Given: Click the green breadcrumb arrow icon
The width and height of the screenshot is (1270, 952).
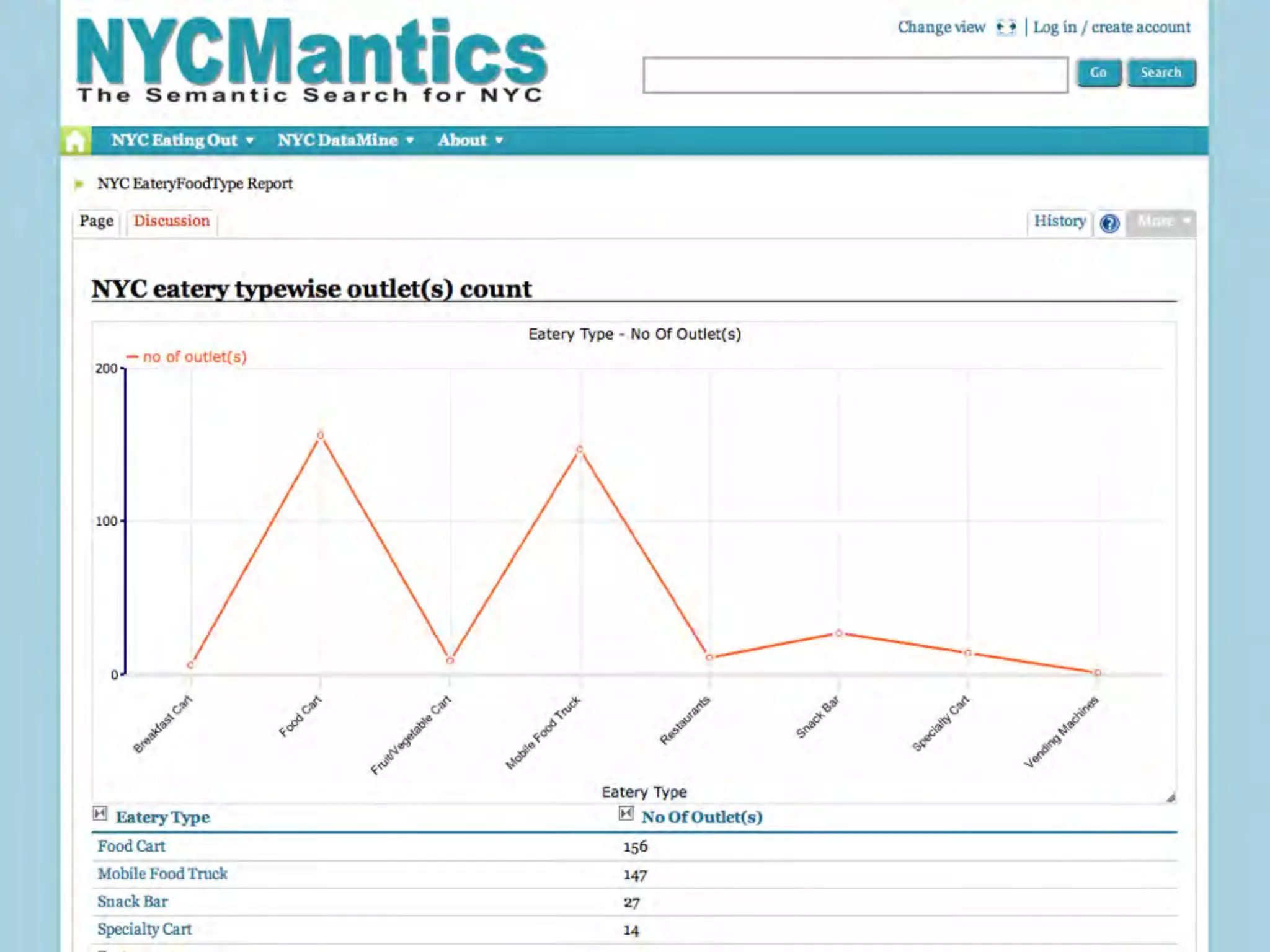Looking at the screenshot, I should point(79,184).
